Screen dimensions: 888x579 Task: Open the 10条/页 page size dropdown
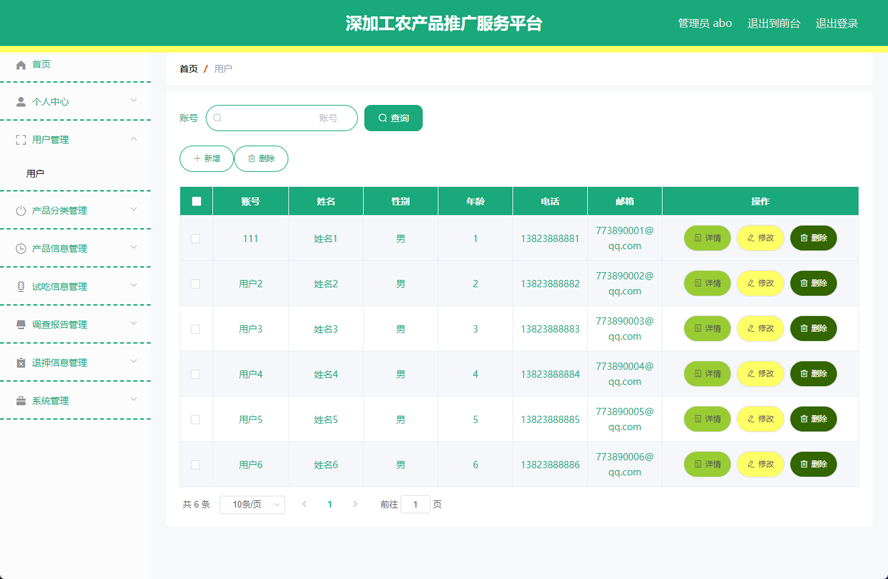pos(251,505)
